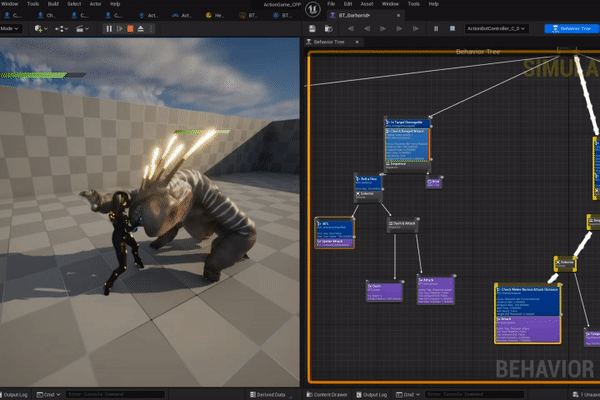Open Cmd dropdown in behavior tree editor
This screenshot has width=600, height=400.
[408, 395]
